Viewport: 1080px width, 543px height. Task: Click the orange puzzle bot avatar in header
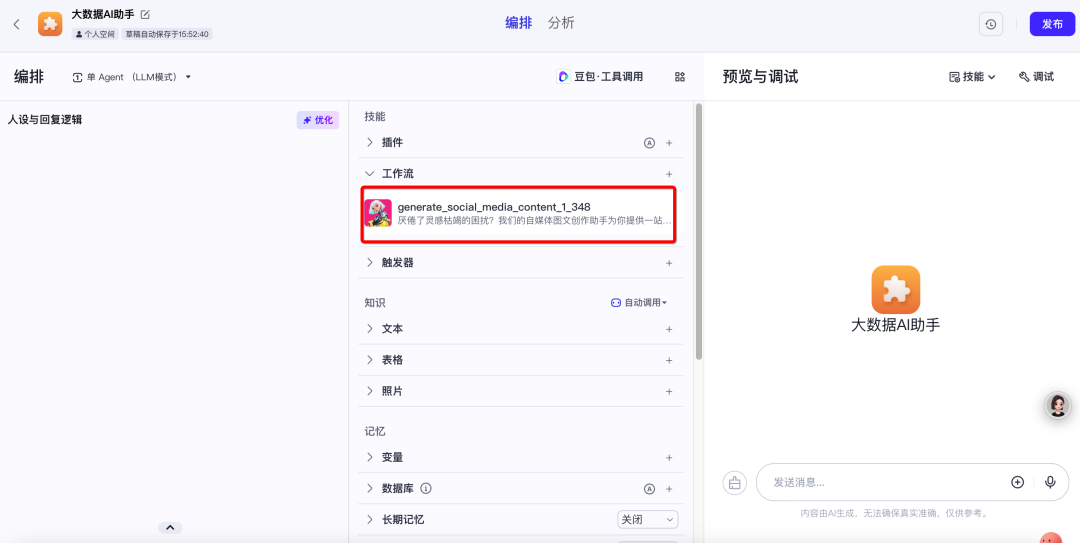(x=50, y=24)
